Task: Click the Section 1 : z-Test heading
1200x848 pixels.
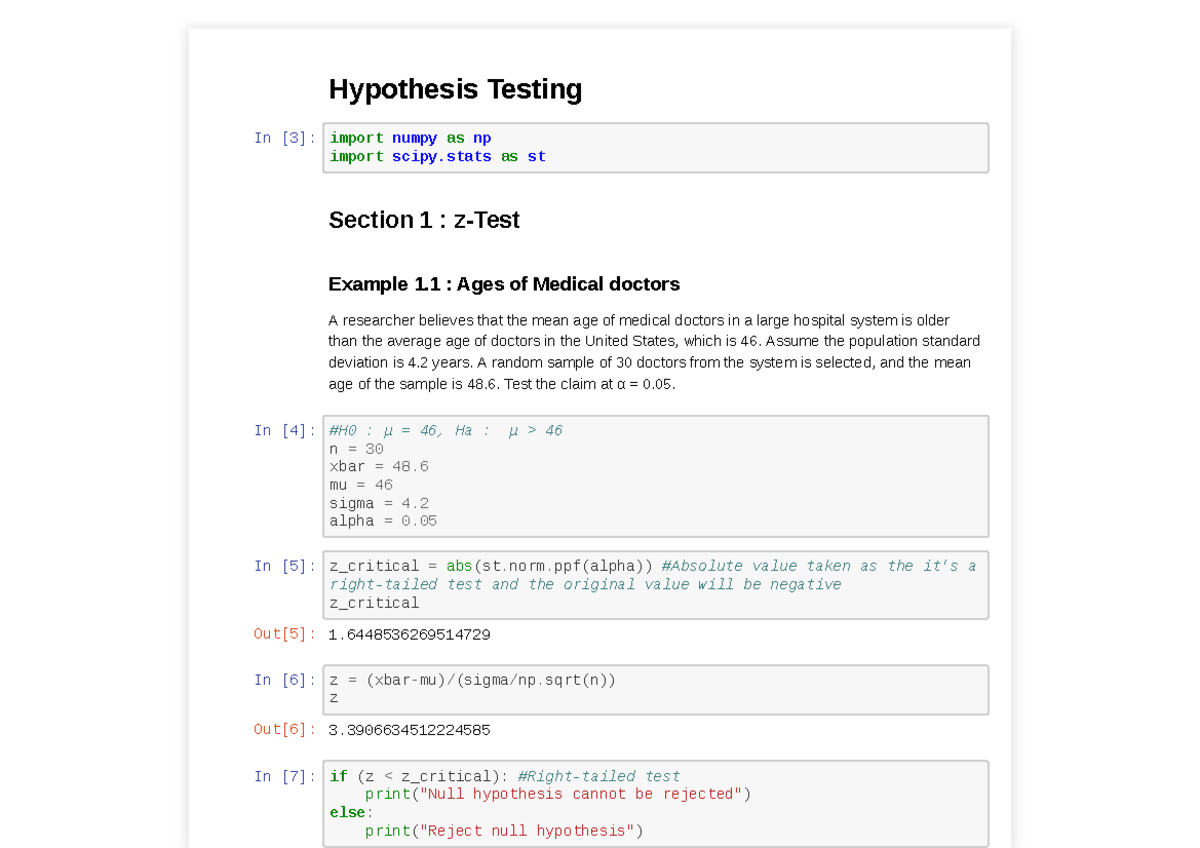Action: [424, 220]
